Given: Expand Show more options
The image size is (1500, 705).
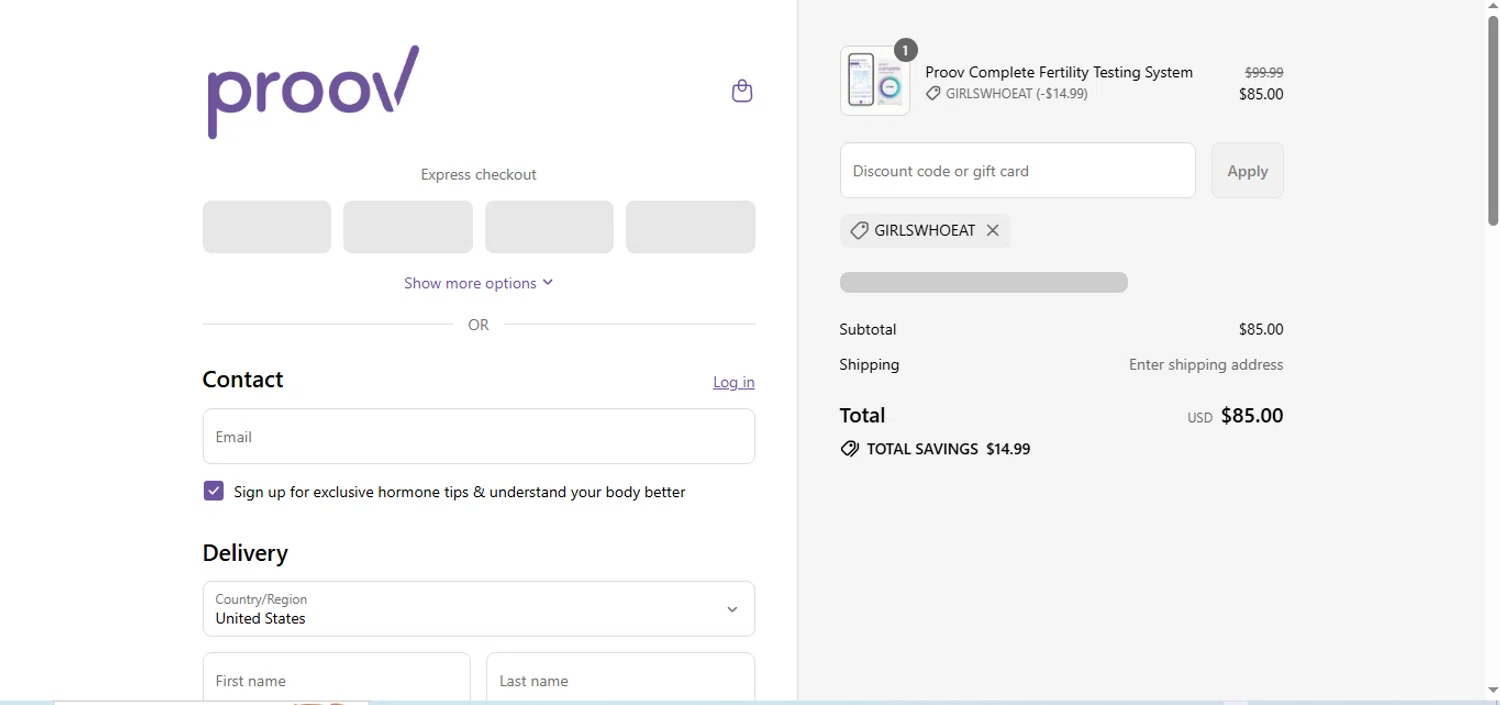Looking at the screenshot, I should tap(478, 283).
